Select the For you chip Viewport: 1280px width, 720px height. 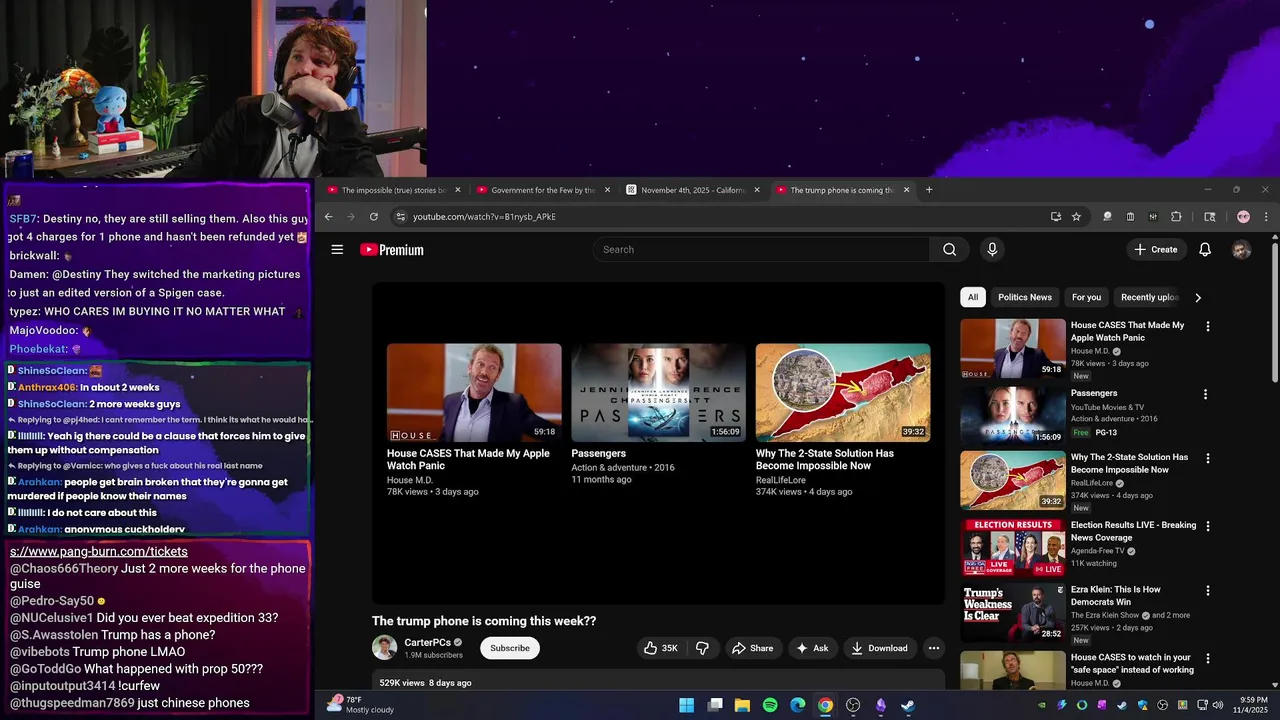[1086, 297]
